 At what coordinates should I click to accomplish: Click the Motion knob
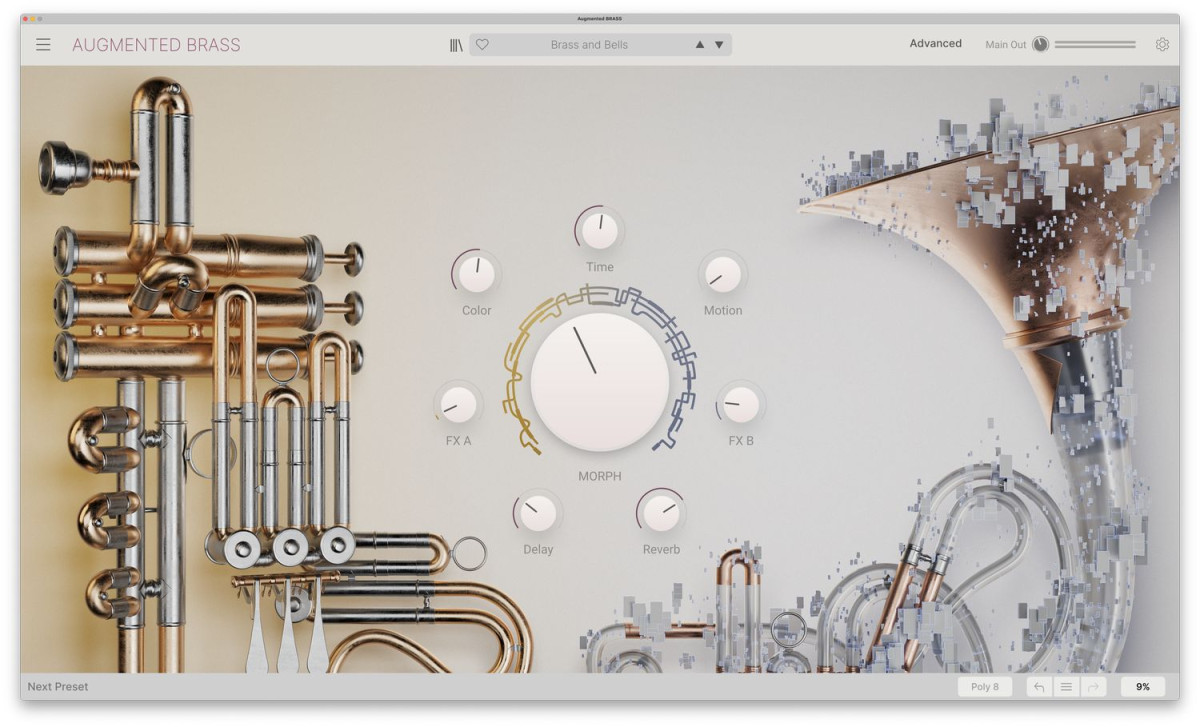click(x=723, y=273)
